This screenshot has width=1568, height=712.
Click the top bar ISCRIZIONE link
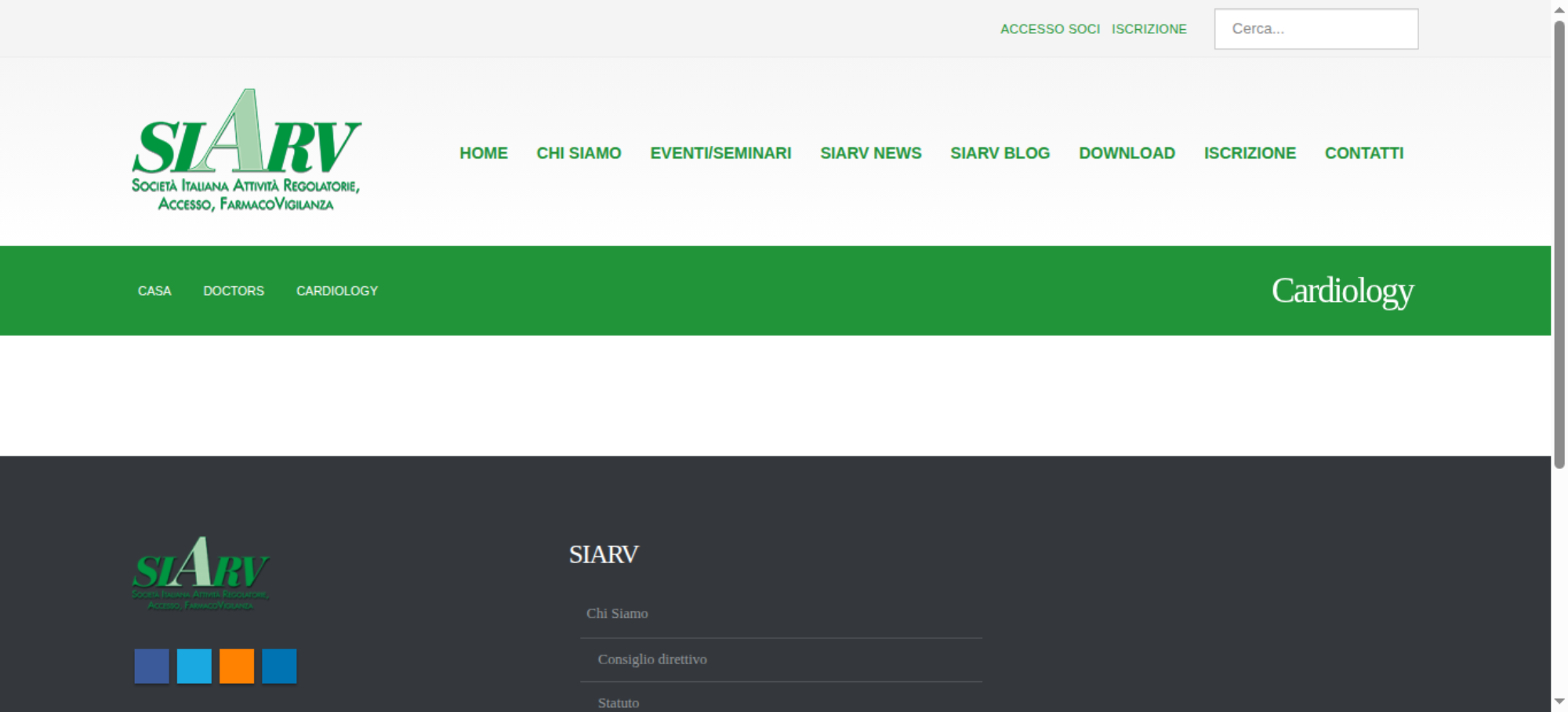pyautogui.click(x=1149, y=29)
